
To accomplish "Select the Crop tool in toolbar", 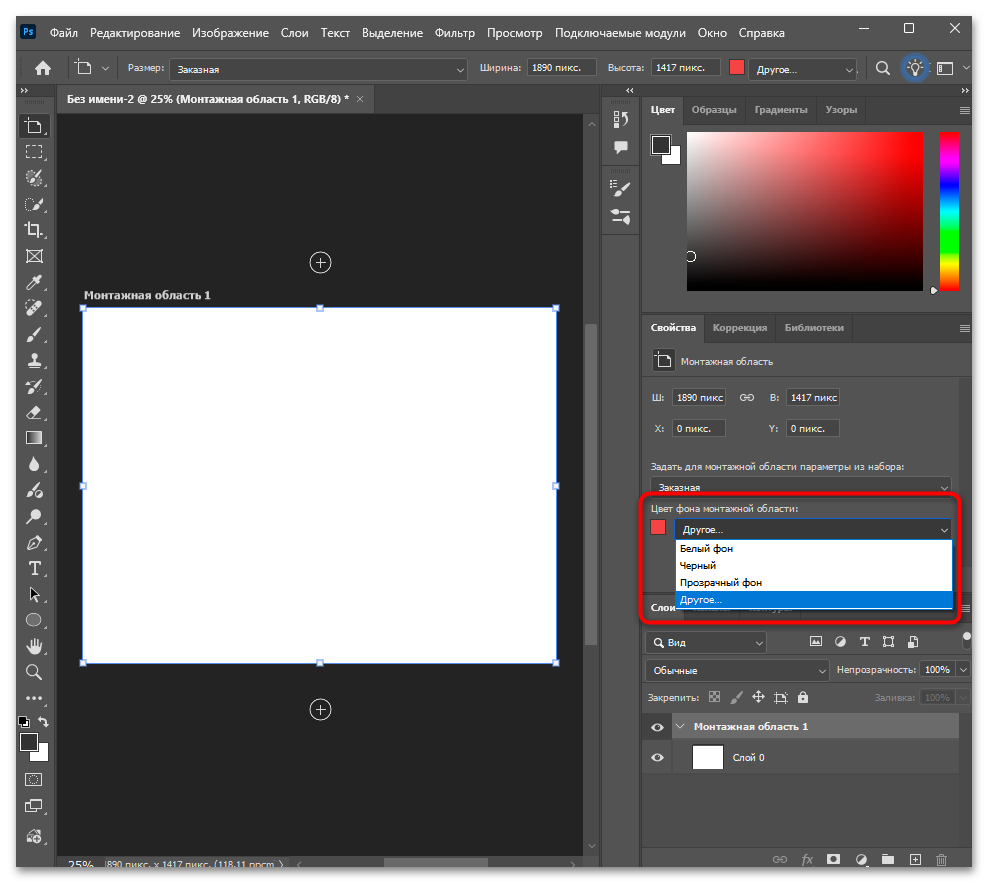I will 34,230.
